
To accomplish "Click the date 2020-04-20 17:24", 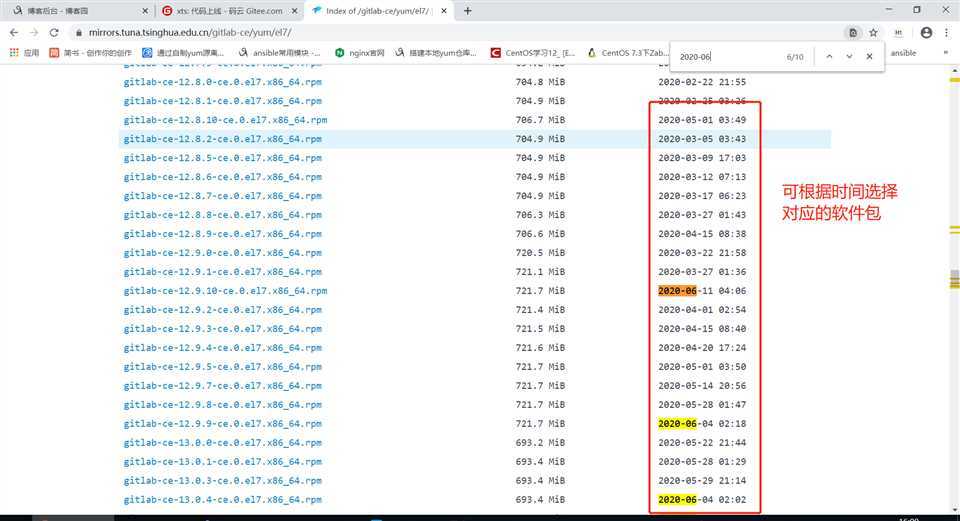I will tap(702, 348).
